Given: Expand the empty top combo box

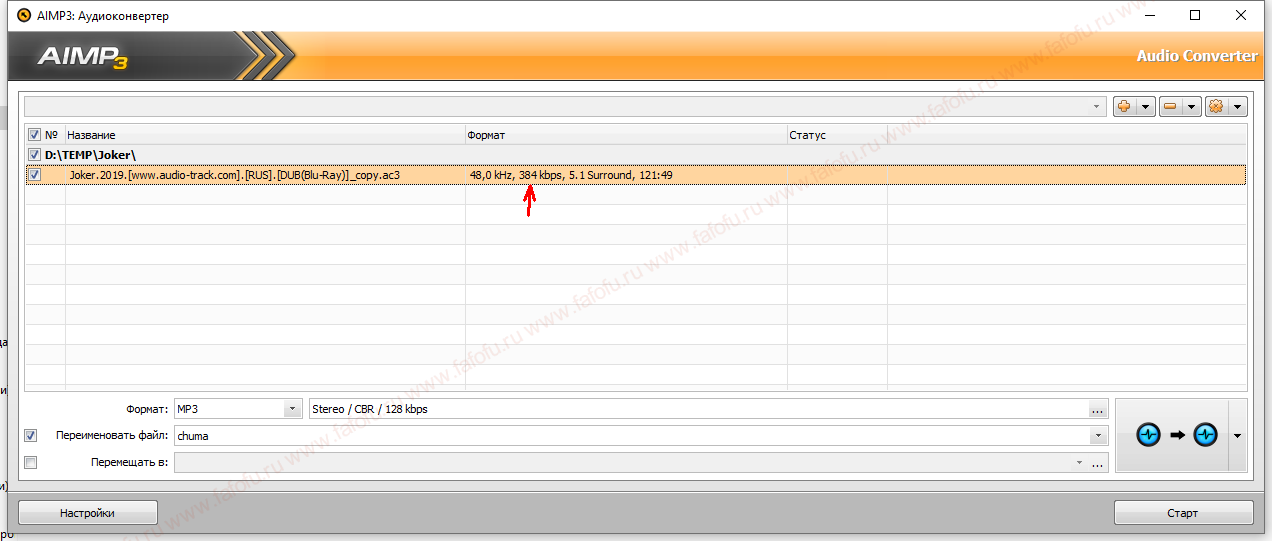Looking at the screenshot, I should tap(1097, 106).
